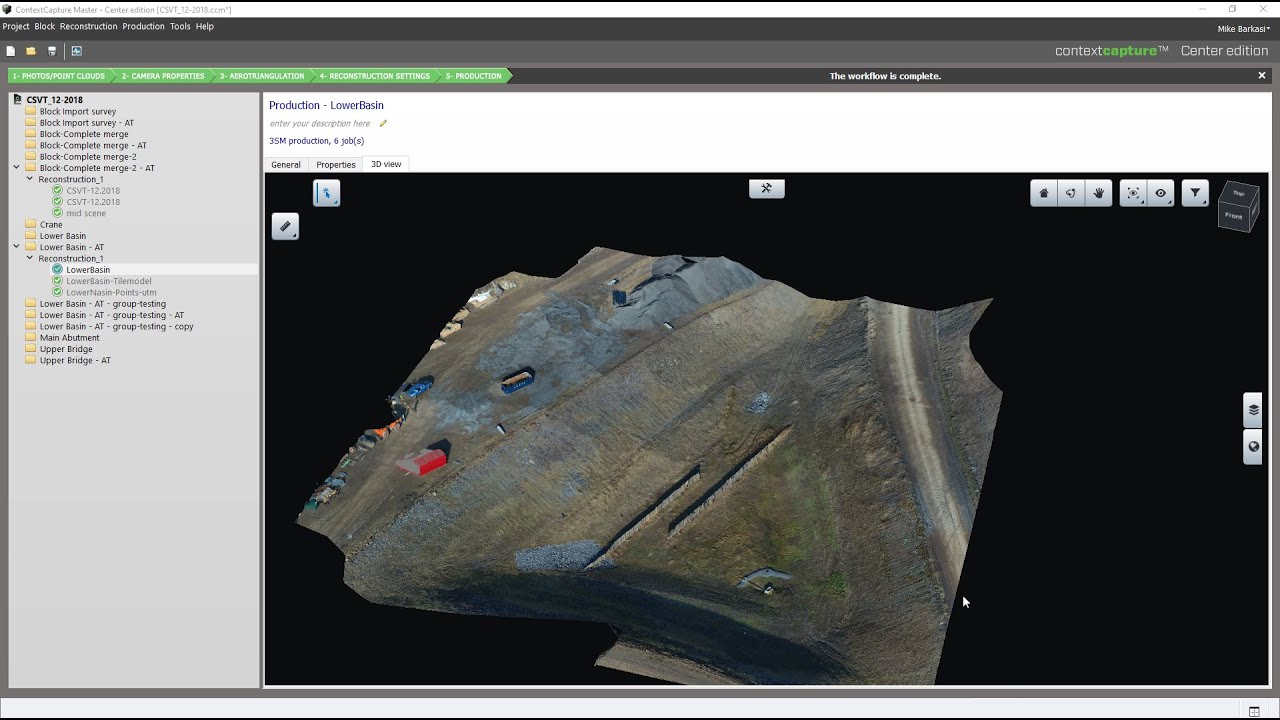Open the job monitor icon in the toolbar
Image resolution: width=1280 pixels, height=720 pixels.
point(76,51)
